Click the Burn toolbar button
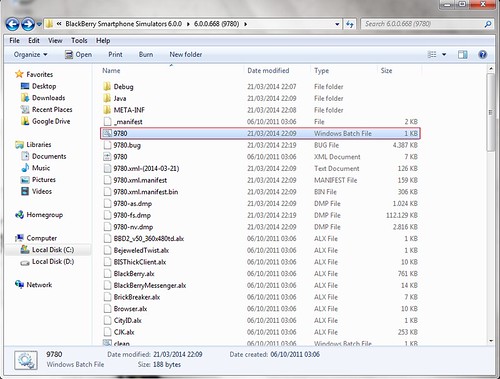The image size is (500, 379). [146, 54]
